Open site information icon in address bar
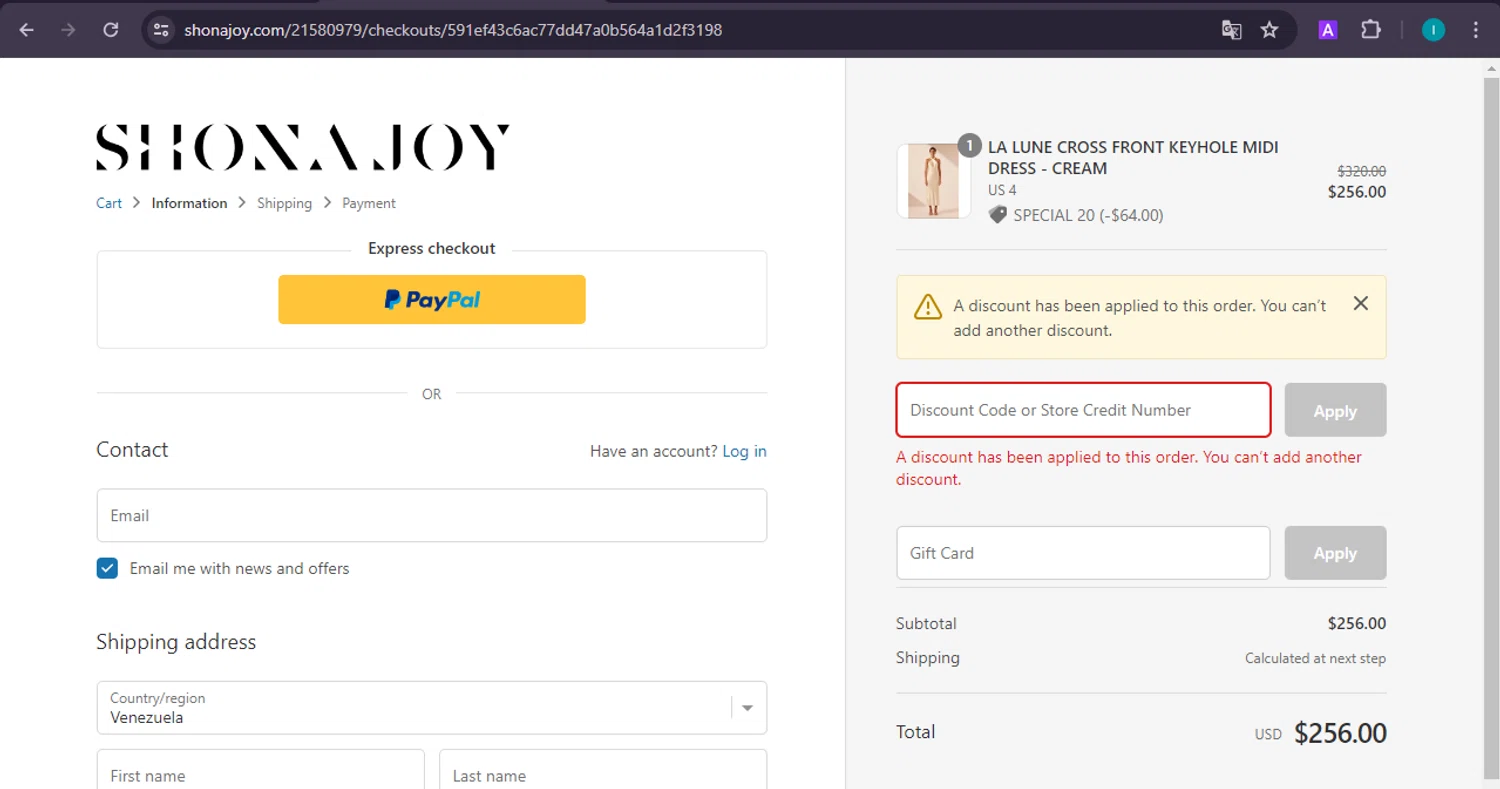The image size is (1500, 789). click(161, 30)
